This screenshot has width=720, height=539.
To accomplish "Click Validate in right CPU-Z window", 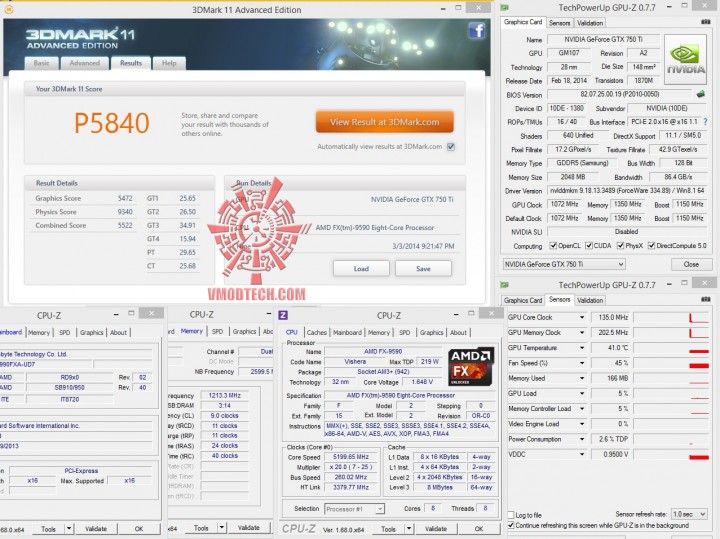I will (x=436, y=529).
